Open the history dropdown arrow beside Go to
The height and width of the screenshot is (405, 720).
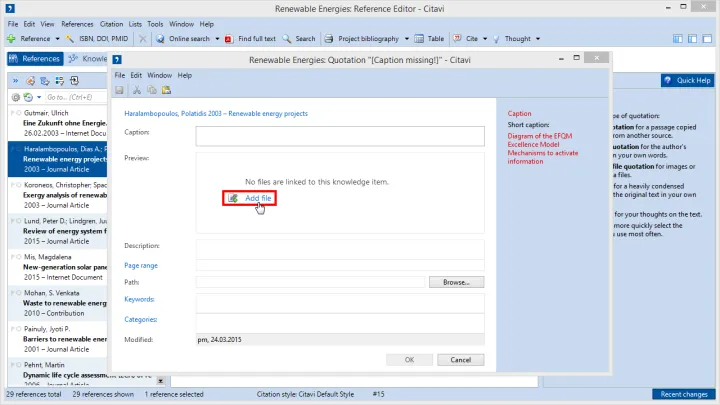click(39, 97)
